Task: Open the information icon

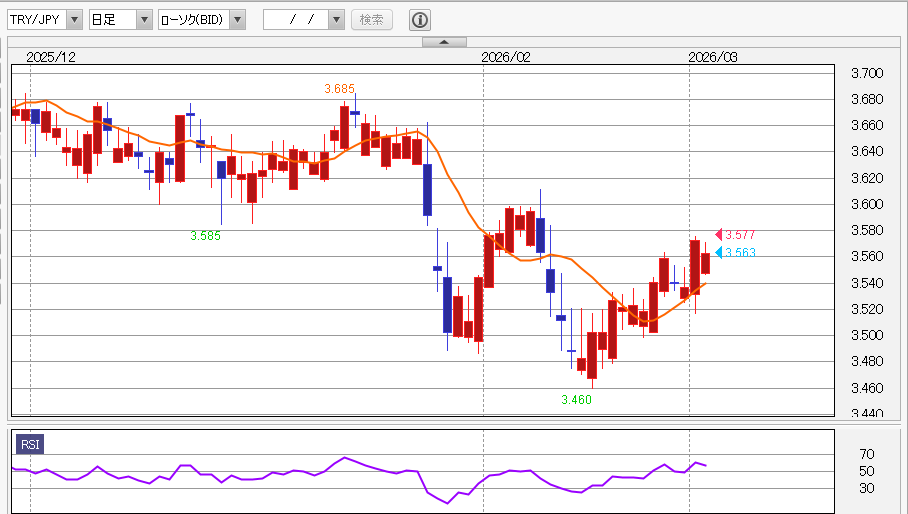Action: [420, 20]
